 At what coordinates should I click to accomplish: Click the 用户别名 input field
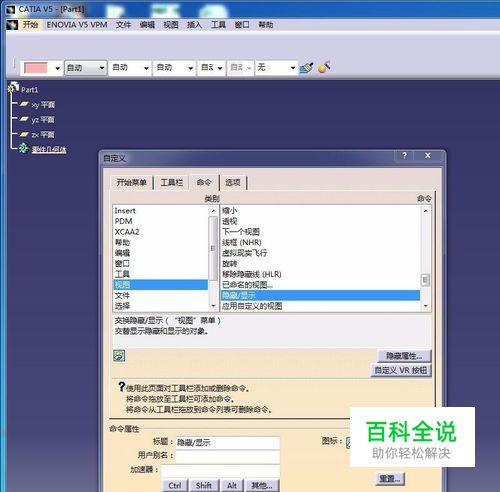click(228, 456)
